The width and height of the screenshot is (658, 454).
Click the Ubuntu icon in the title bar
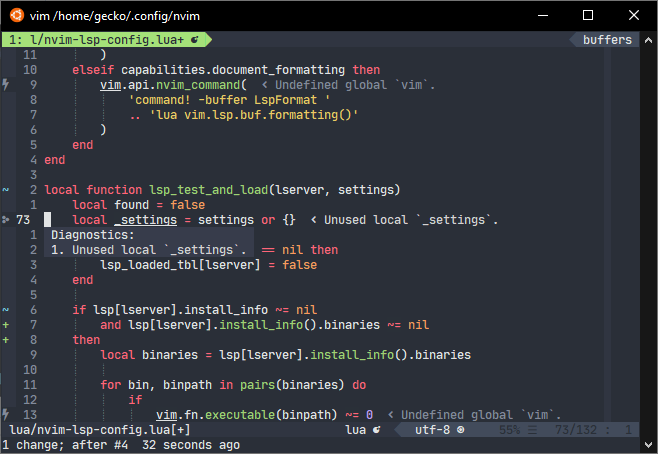16,15
